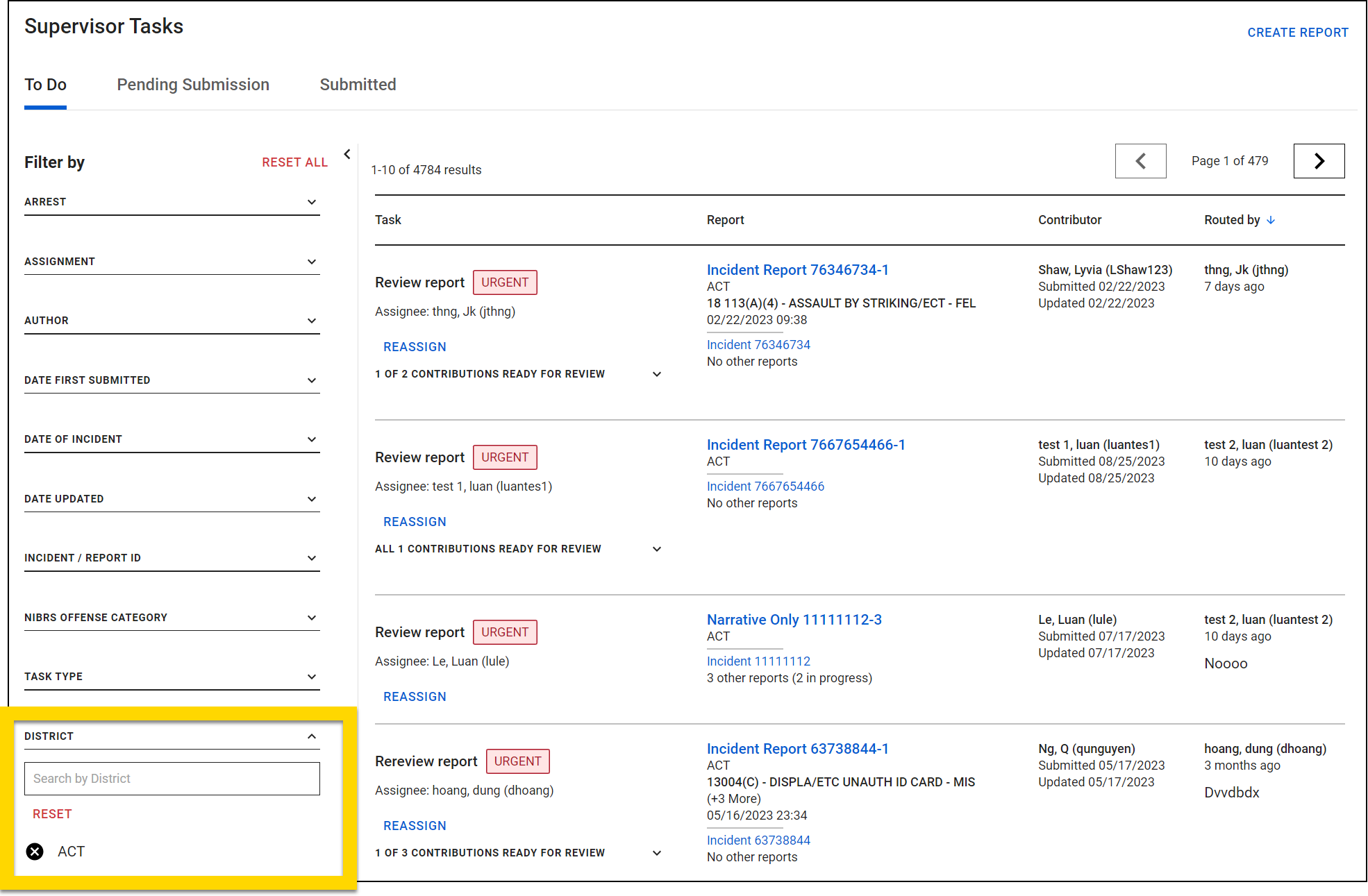Open Incident 11111112 link

point(758,661)
